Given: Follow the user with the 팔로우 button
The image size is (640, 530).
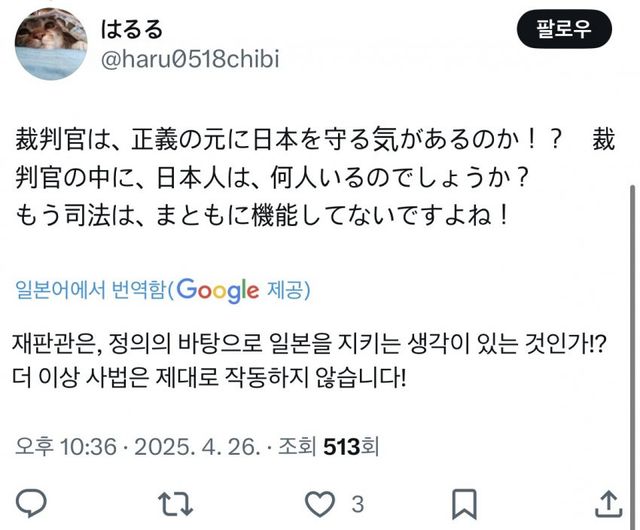Looking at the screenshot, I should click(x=562, y=28).
